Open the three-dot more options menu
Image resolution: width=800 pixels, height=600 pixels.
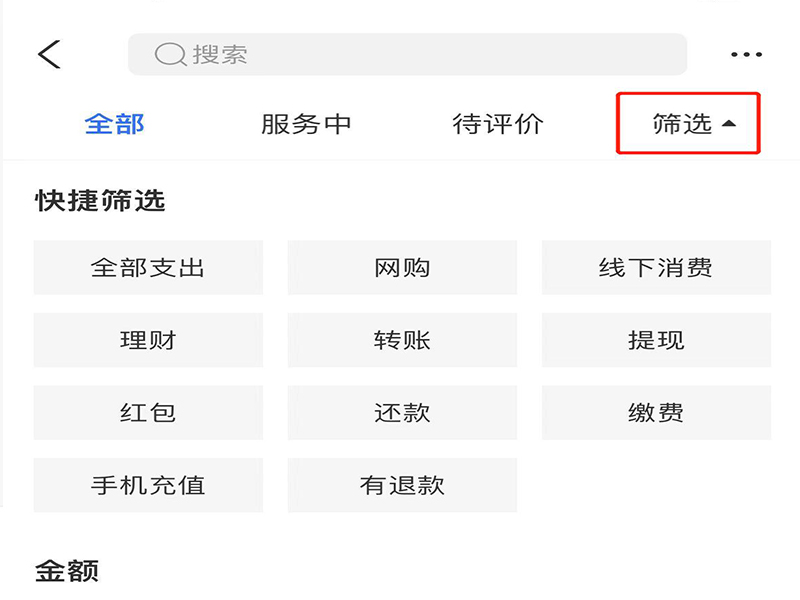(746, 54)
